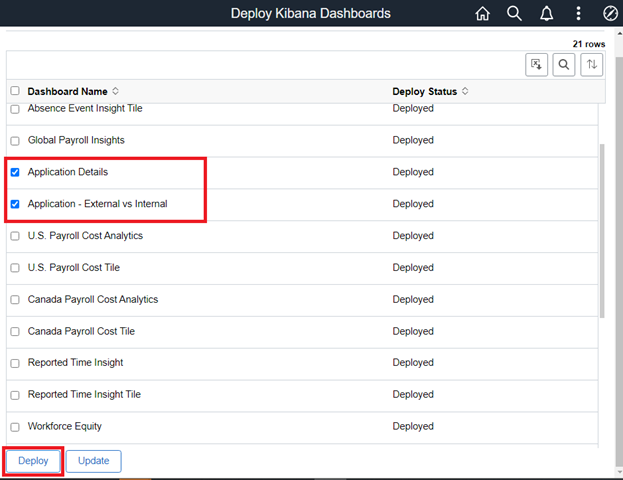623x480 pixels.
Task: Toggle the select-all header checkbox
Action: pyautogui.click(x=15, y=91)
